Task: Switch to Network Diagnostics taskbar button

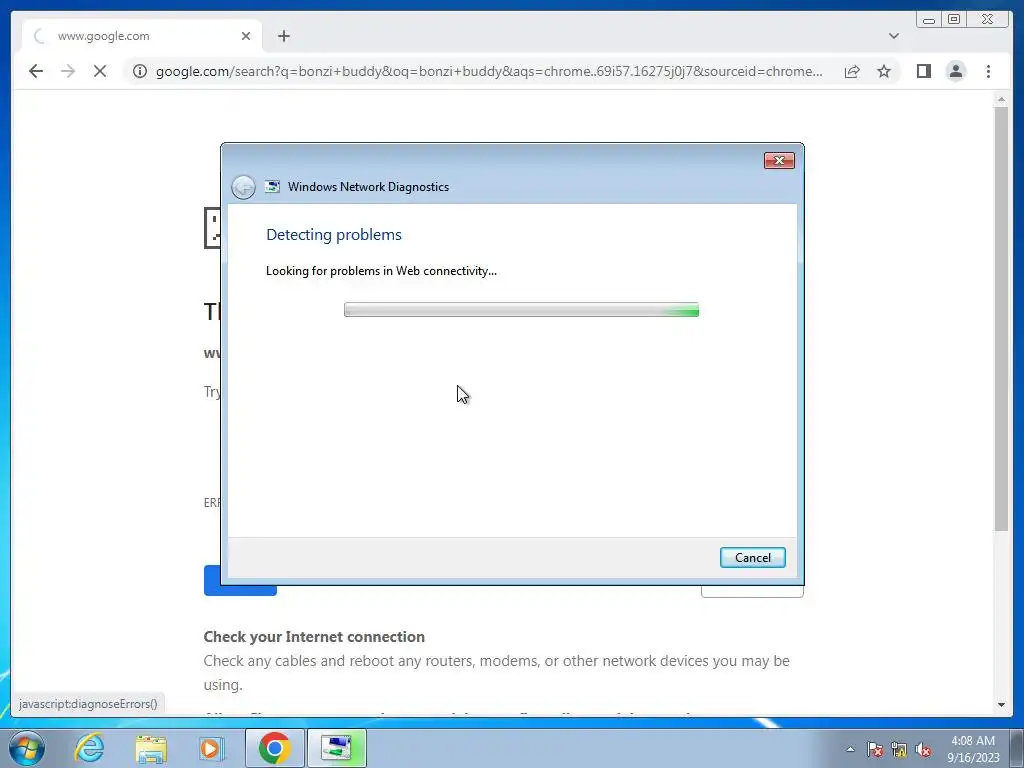Action: point(336,748)
